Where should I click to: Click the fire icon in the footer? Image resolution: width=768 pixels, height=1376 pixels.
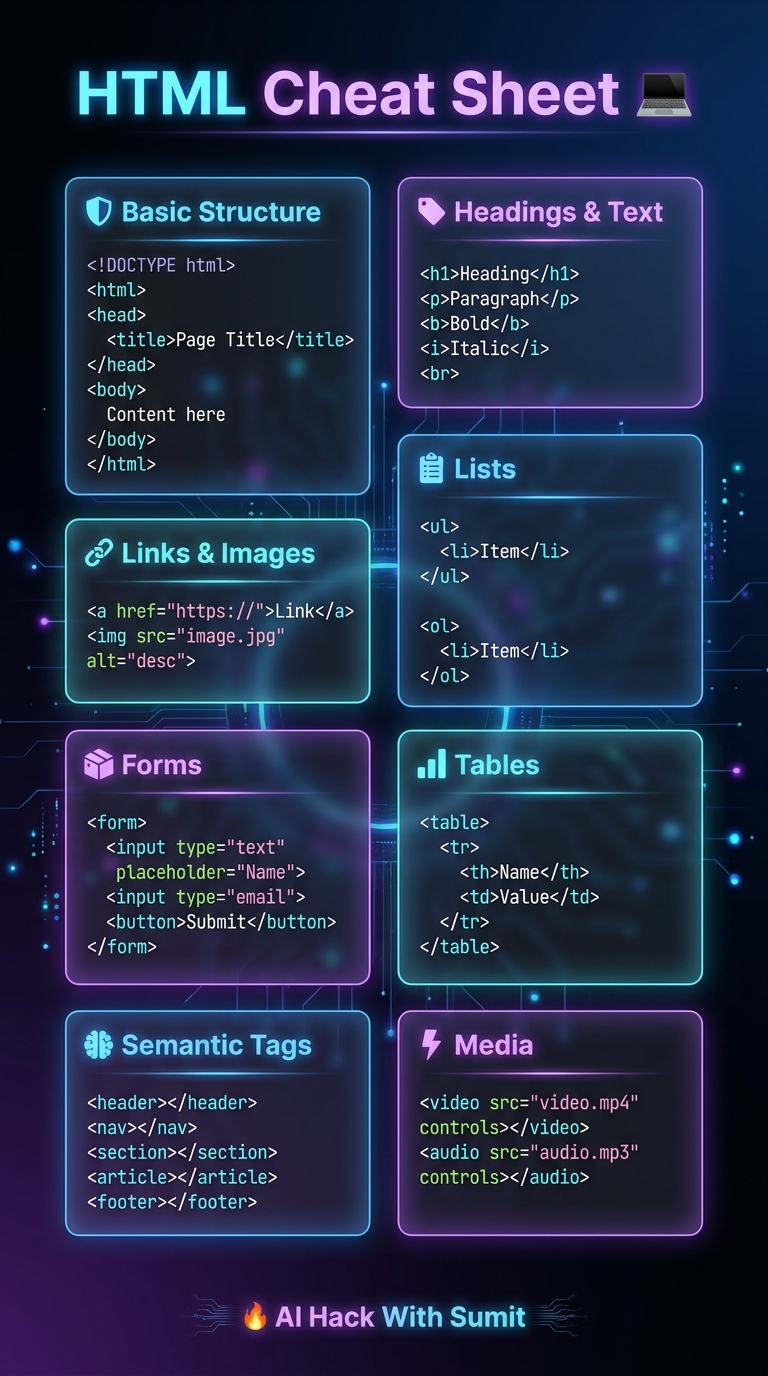[x=255, y=1317]
